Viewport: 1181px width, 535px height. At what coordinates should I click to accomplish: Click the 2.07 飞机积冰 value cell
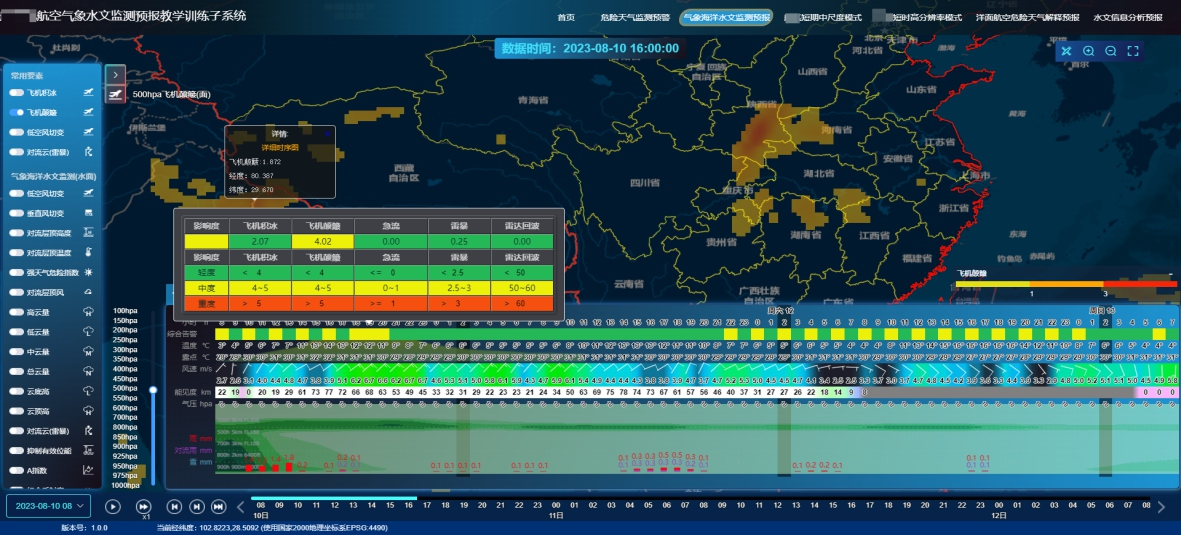point(260,242)
